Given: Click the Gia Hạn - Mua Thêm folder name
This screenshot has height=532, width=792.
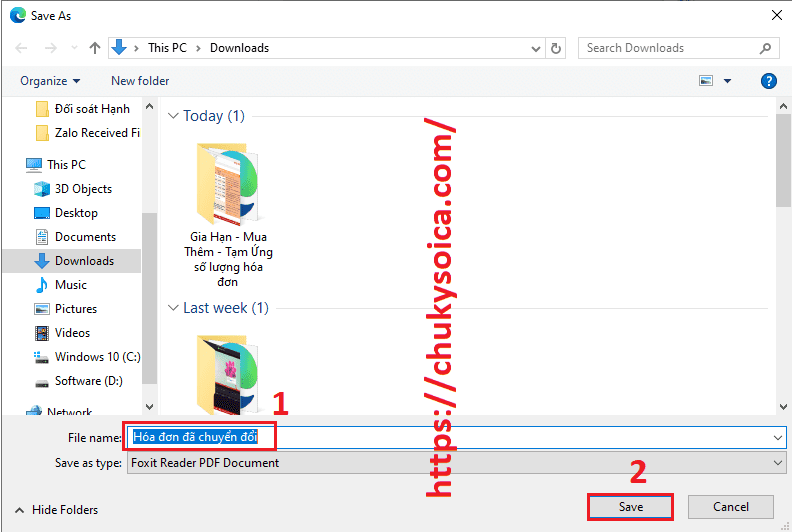Looking at the screenshot, I should coord(228,259).
